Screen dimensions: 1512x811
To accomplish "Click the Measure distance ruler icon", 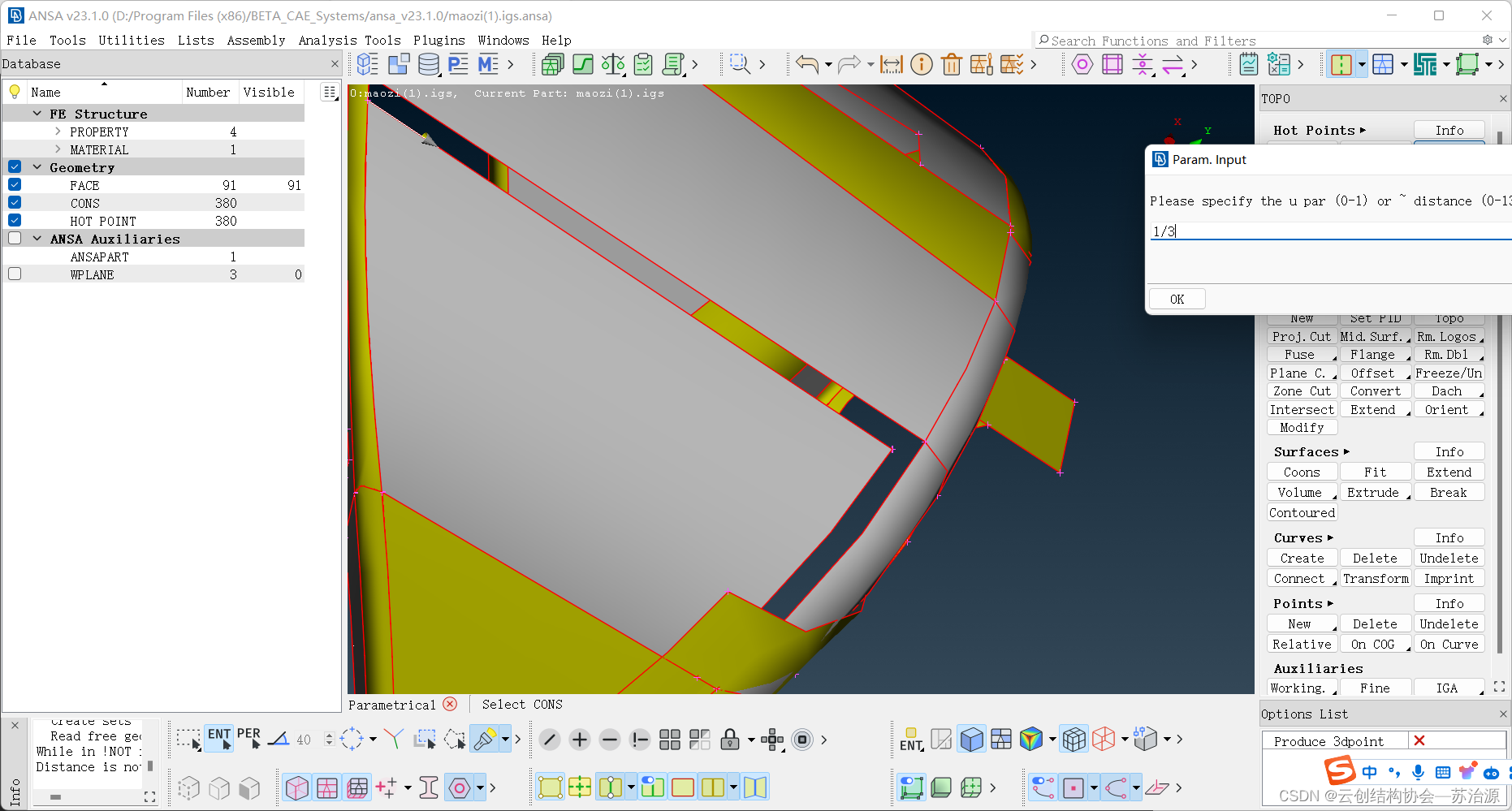I will click(891, 64).
